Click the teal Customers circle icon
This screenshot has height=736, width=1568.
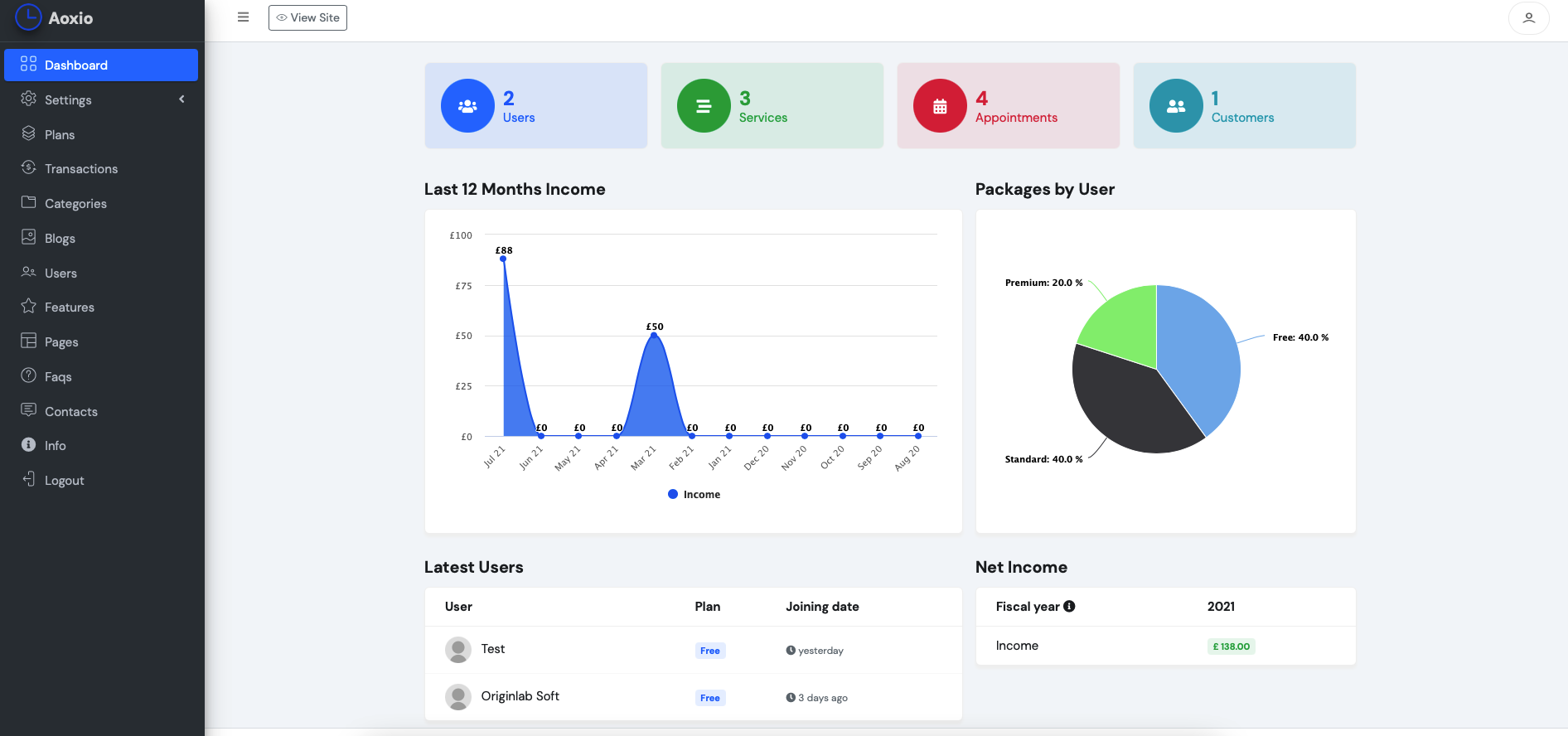[x=1176, y=106]
